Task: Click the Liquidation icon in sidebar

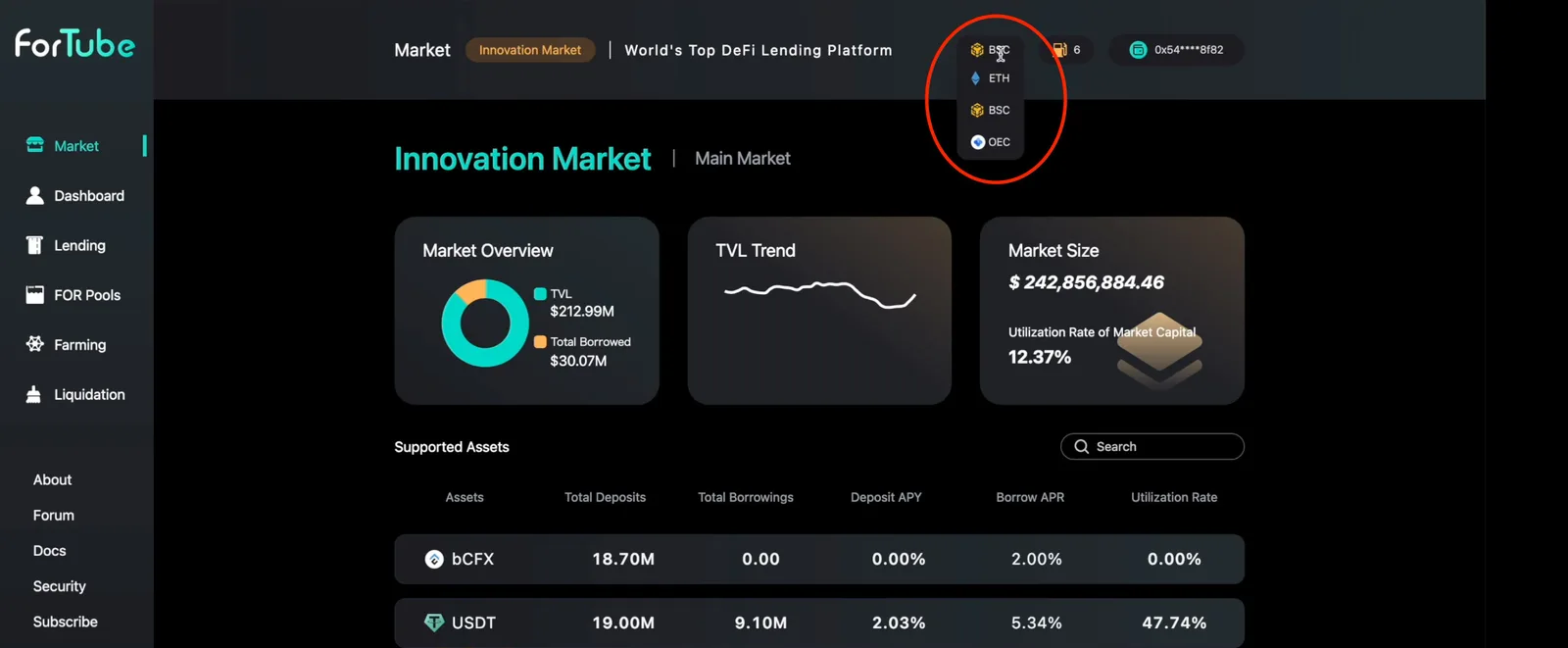Action: [x=34, y=394]
